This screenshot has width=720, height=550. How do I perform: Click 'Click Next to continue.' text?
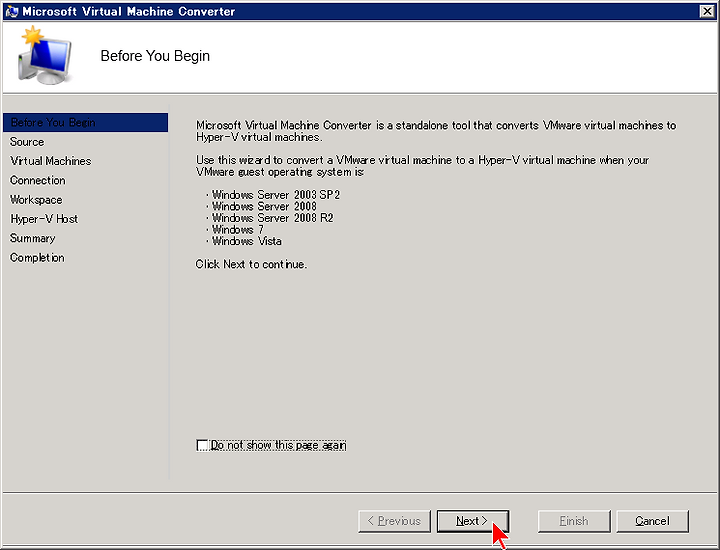coord(251,264)
